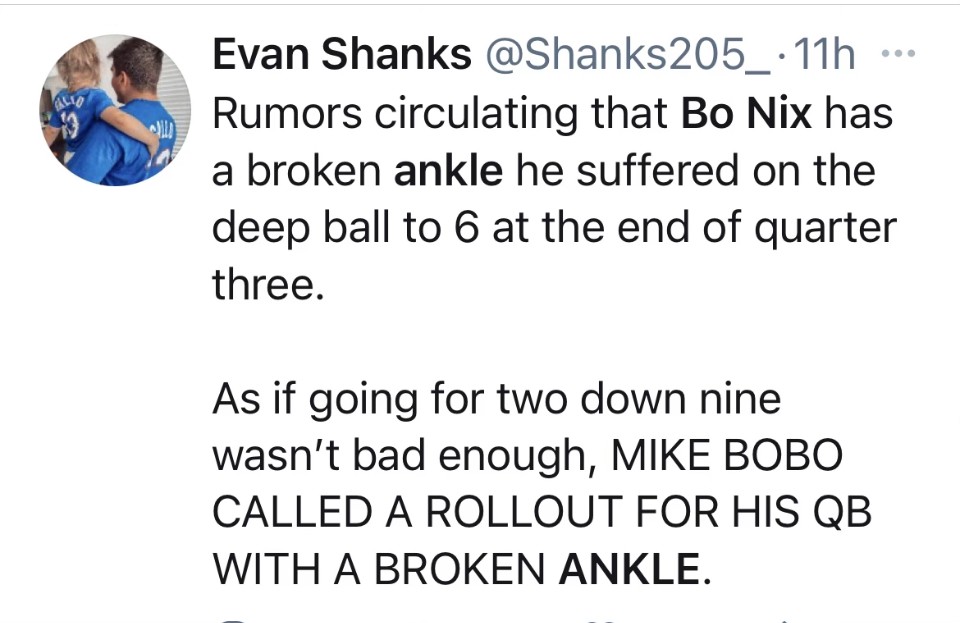
Task: Select the bold "Bo Nix" text
Action: point(746,114)
